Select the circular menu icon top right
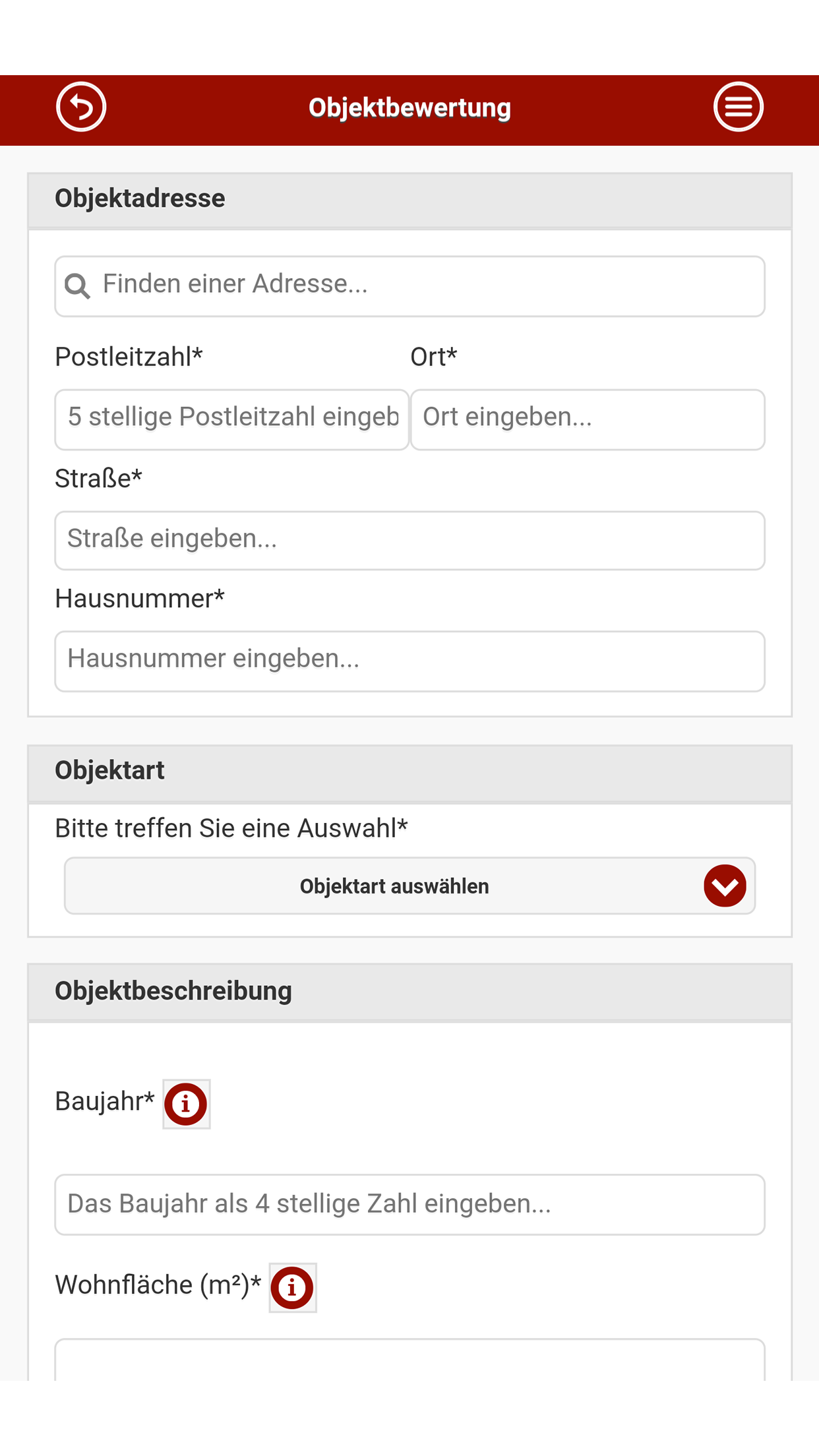 [x=738, y=106]
